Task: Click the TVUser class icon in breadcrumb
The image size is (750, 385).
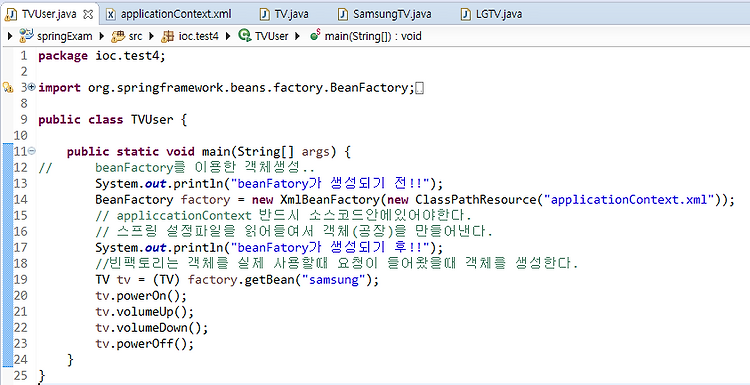Action: point(245,35)
